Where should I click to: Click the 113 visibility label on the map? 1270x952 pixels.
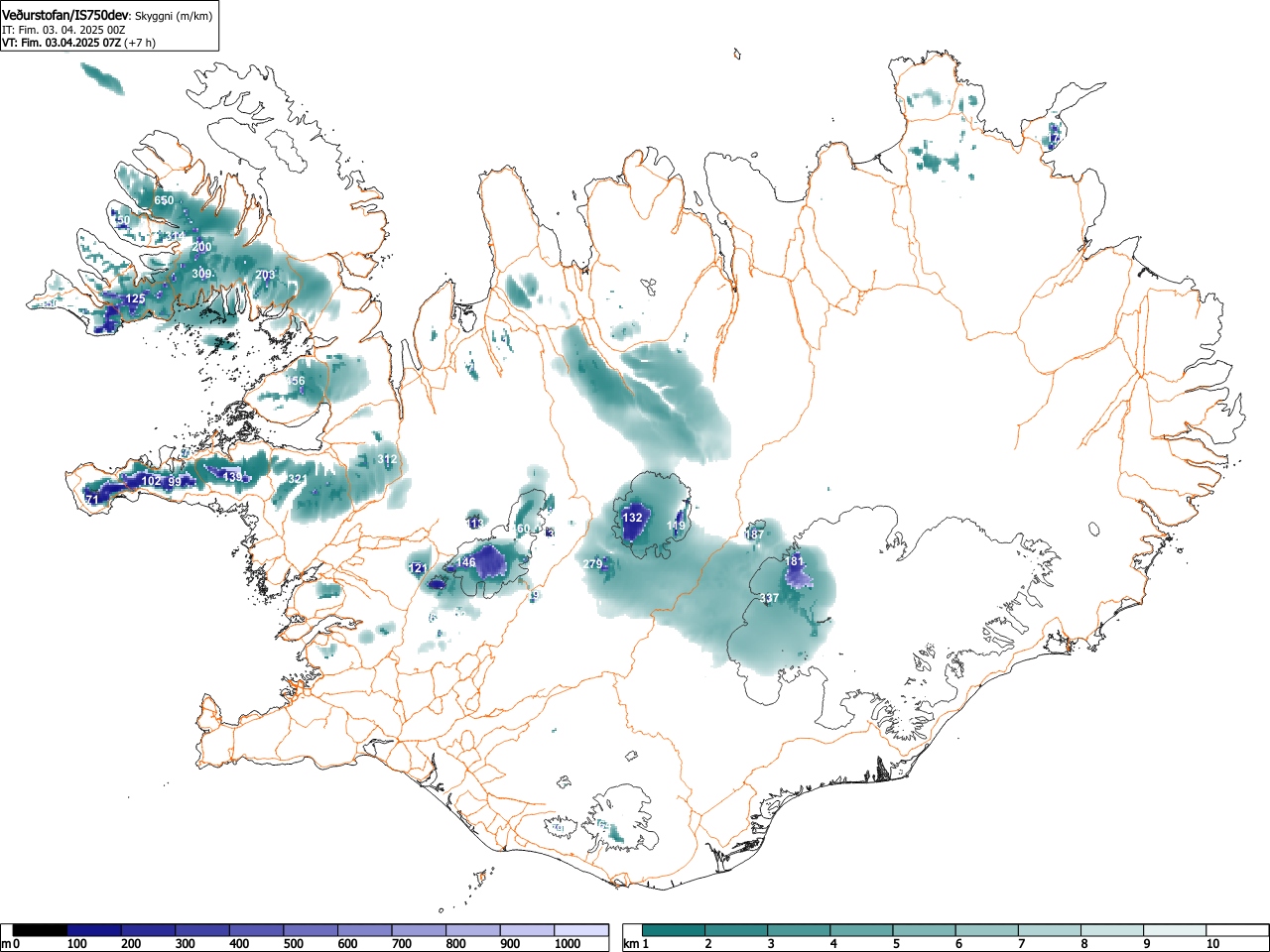[x=474, y=524]
